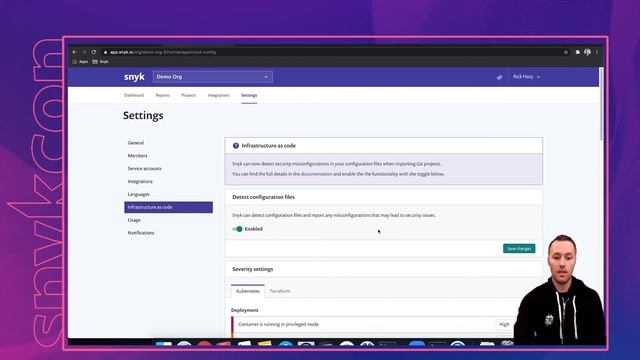The width and height of the screenshot is (640, 360).
Task: Click the address bar URL
Action: coord(163,52)
